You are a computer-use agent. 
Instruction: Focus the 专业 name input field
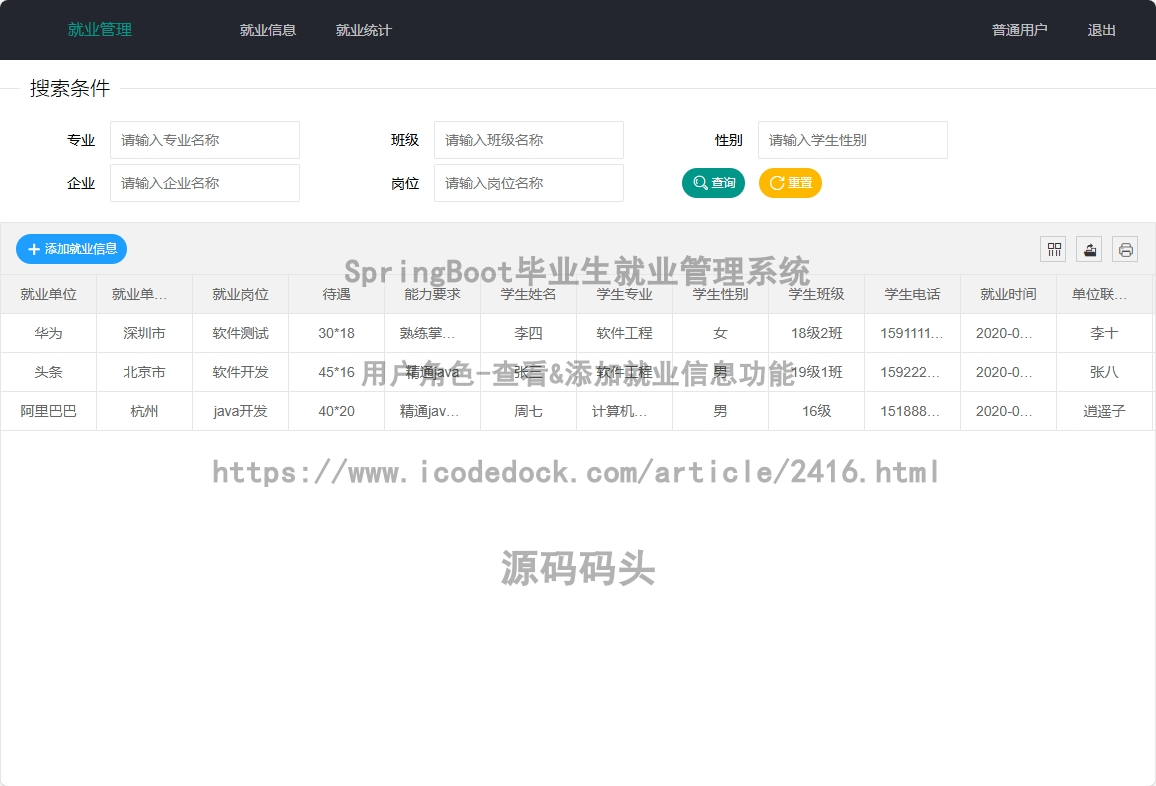[205, 140]
